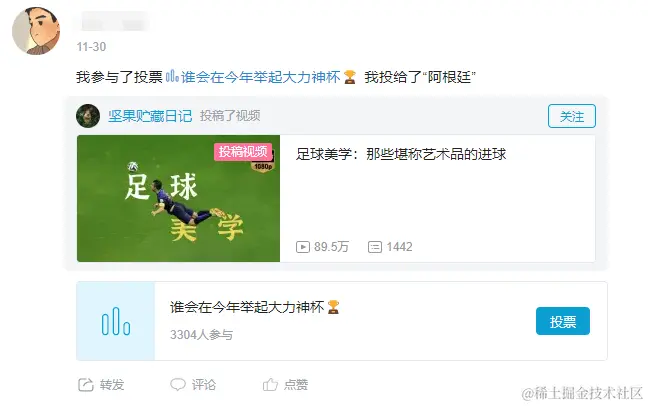Click the post date 11-30
Viewport: 648px width, 406px height.
[x=91, y=47]
